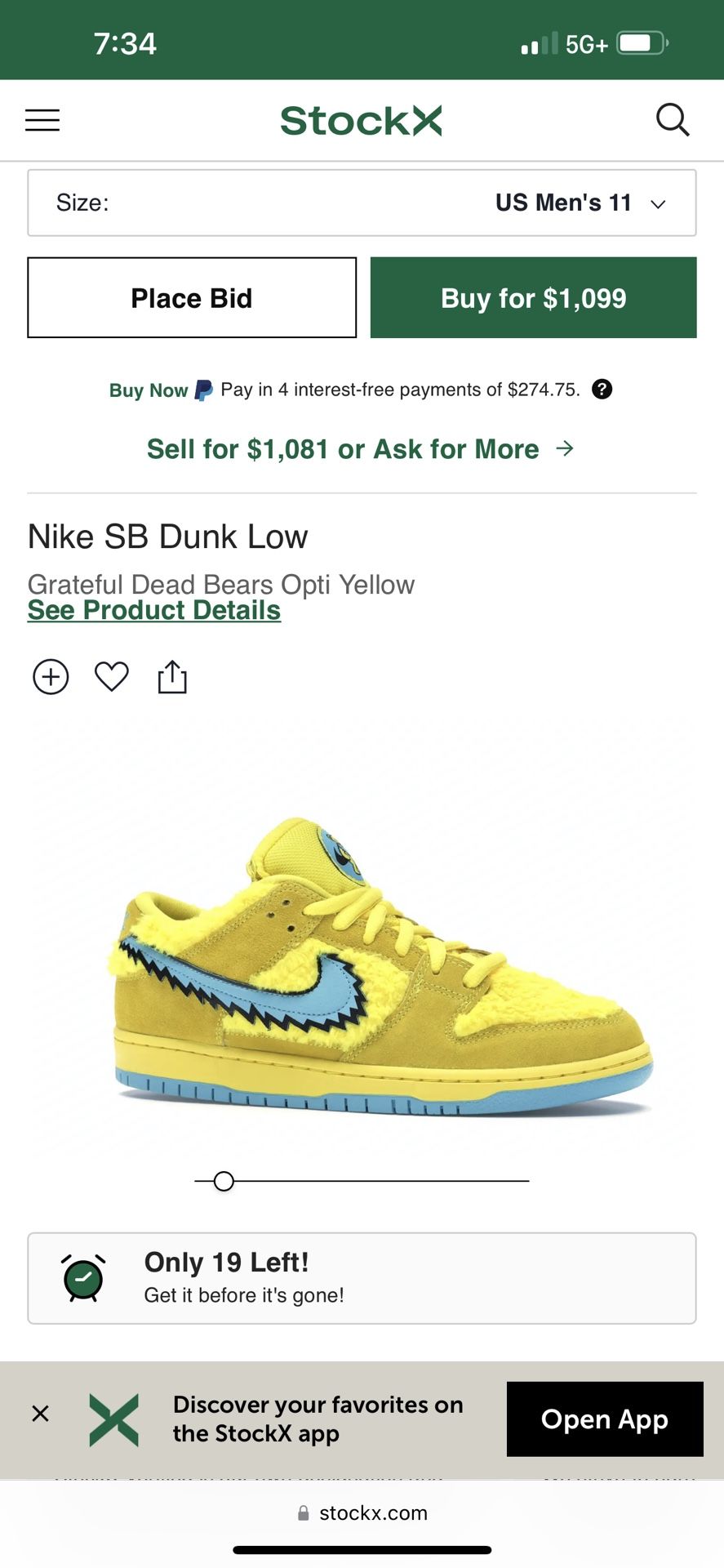The image size is (724, 1568).
Task: Tap the StockX logo header
Action: (361, 121)
